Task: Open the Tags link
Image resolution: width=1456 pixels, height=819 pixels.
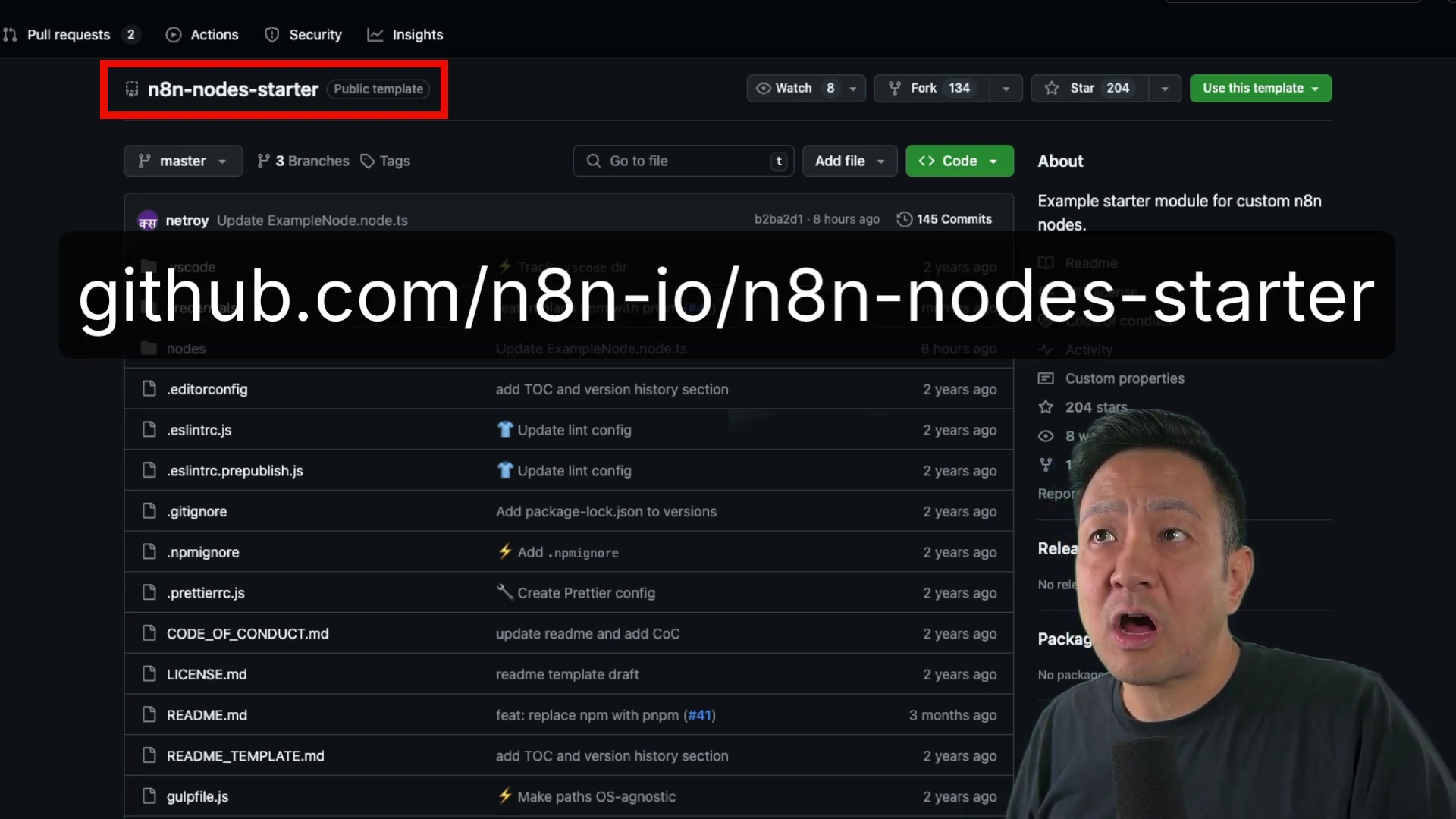Action: pos(385,161)
